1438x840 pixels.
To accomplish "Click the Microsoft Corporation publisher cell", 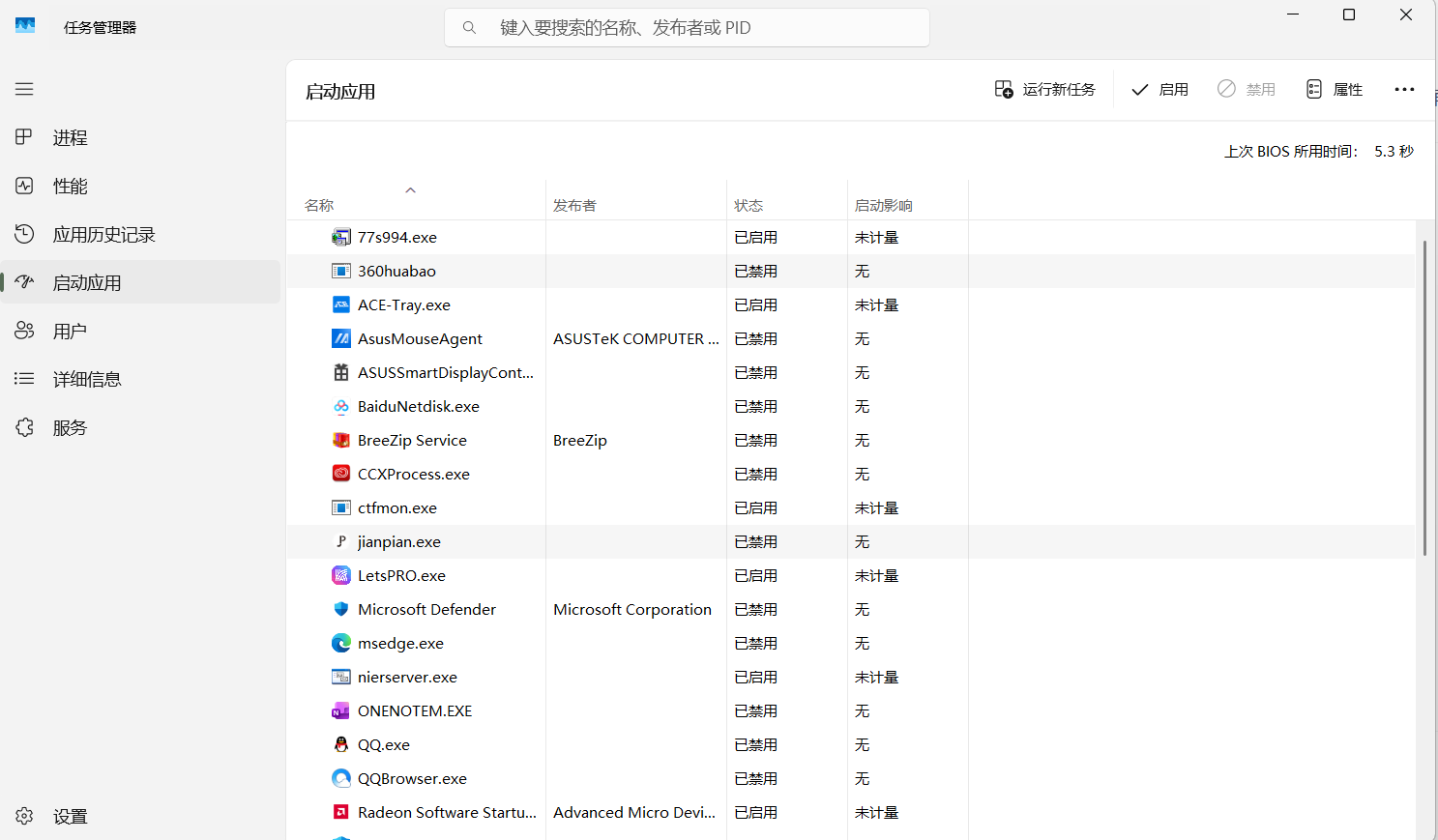I will point(632,609).
